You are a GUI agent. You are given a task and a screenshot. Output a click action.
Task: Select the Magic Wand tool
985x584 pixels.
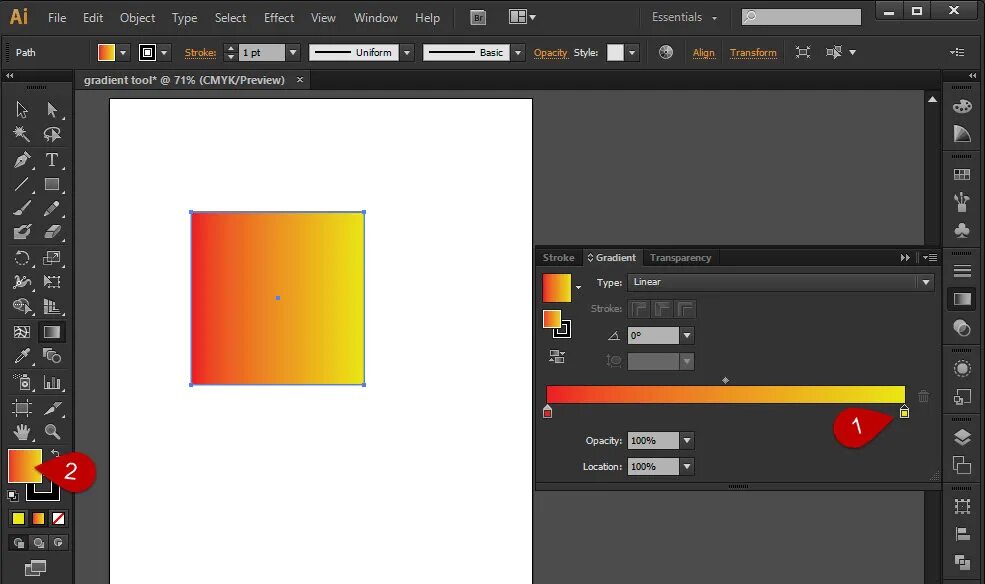22,134
